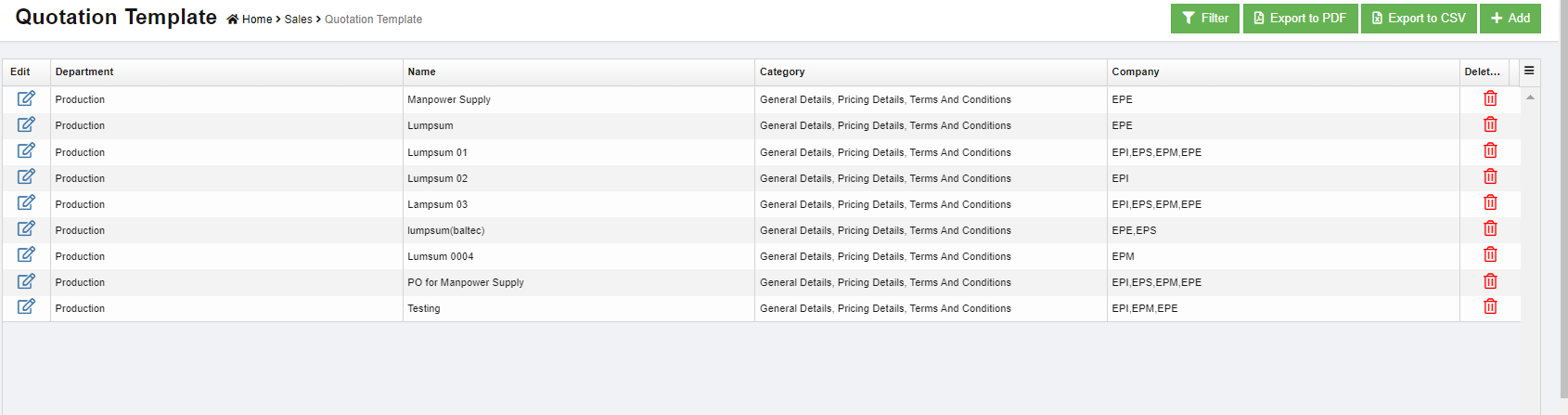
Task: Edit the lumpsum(baltec) template
Action: pos(26,228)
